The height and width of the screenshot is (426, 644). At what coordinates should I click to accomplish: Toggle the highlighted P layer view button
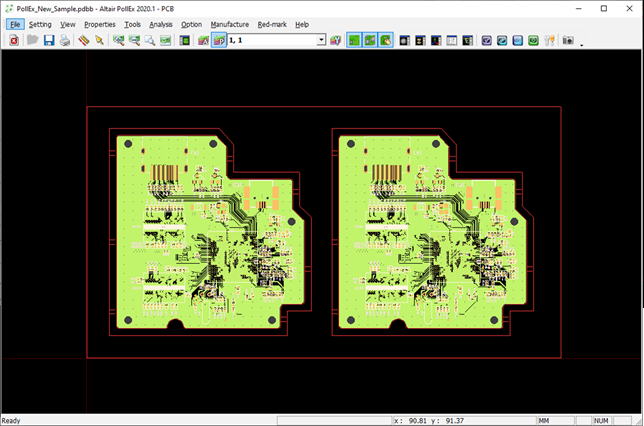coord(219,40)
